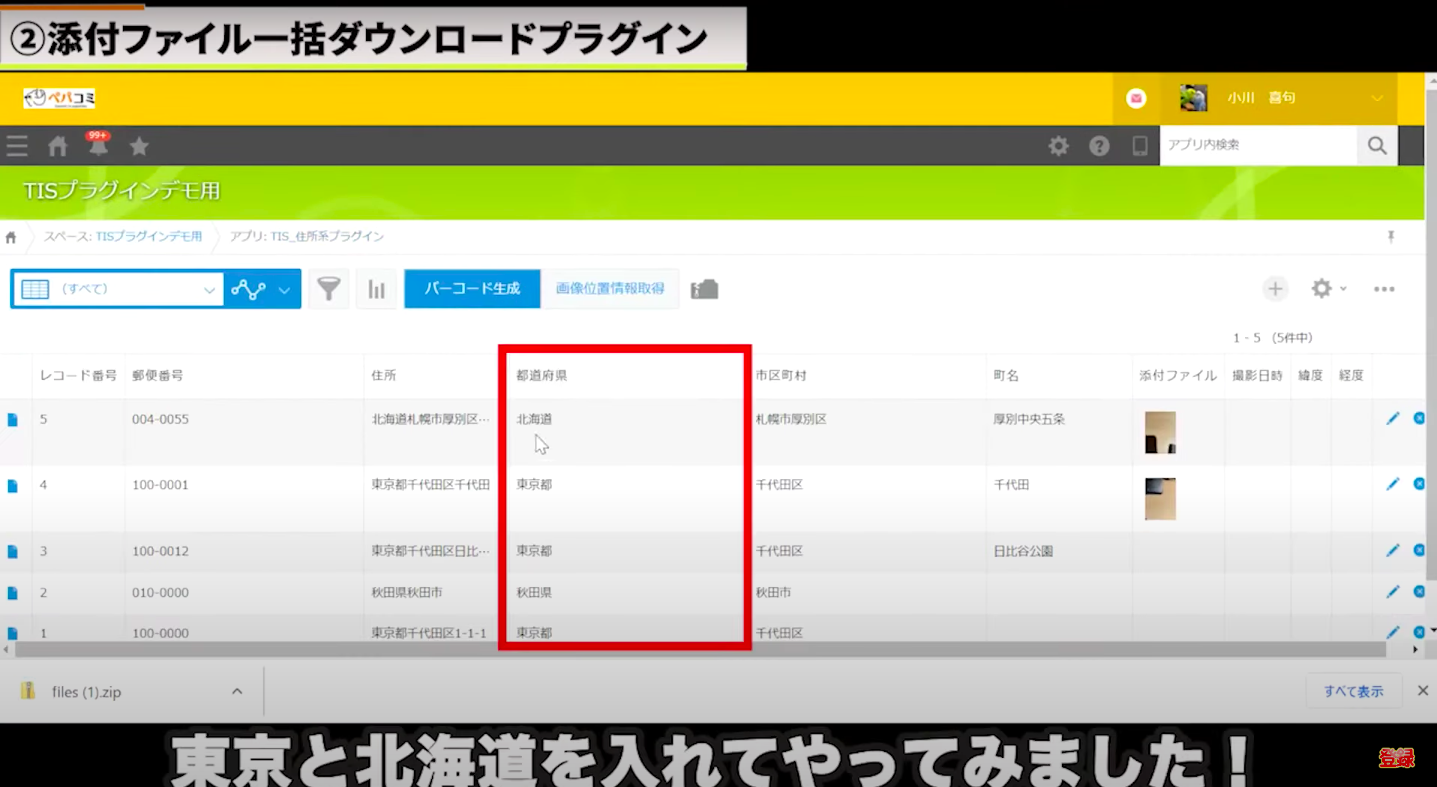Click the attachment bulk download folder icon
This screenshot has width=1437, height=787.
[x=704, y=289]
